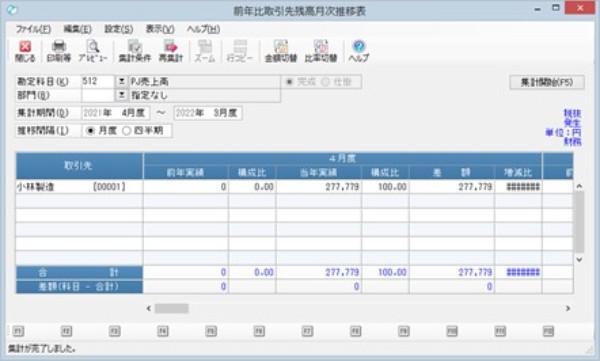The image size is (600, 361).
Task: Open the 設定(S) menu
Action: (119, 29)
